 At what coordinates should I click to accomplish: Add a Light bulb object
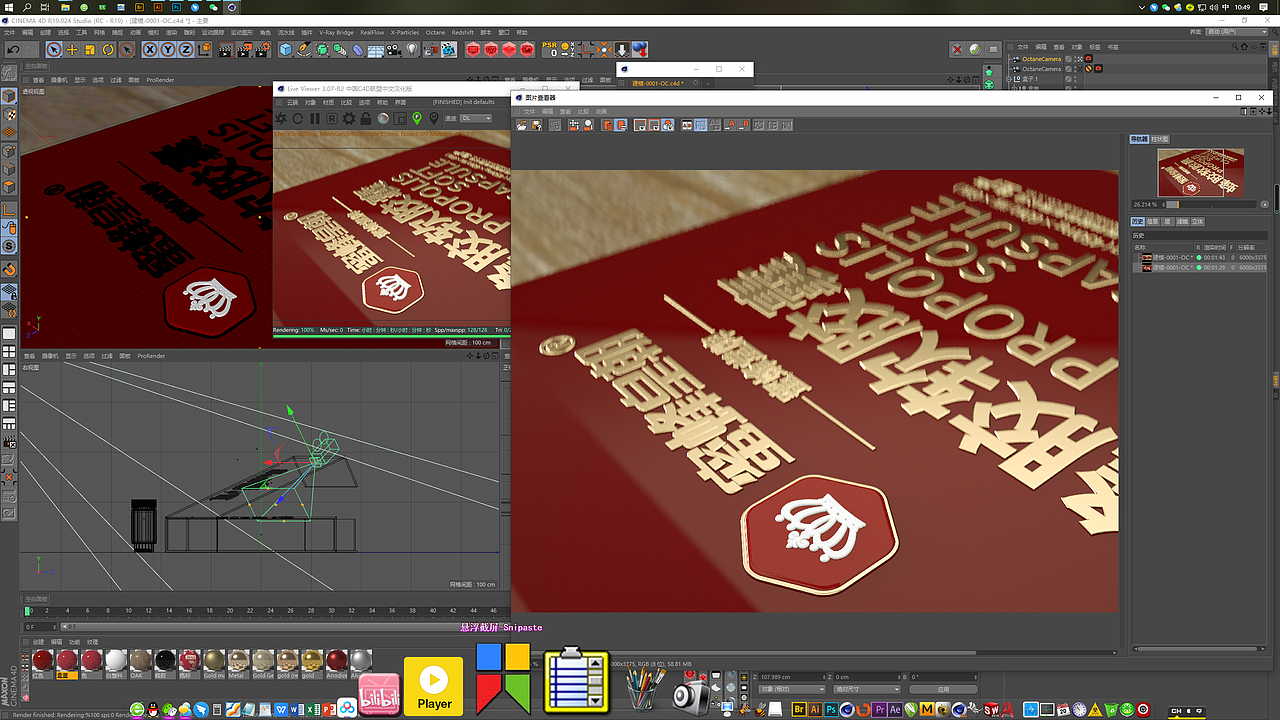point(412,49)
